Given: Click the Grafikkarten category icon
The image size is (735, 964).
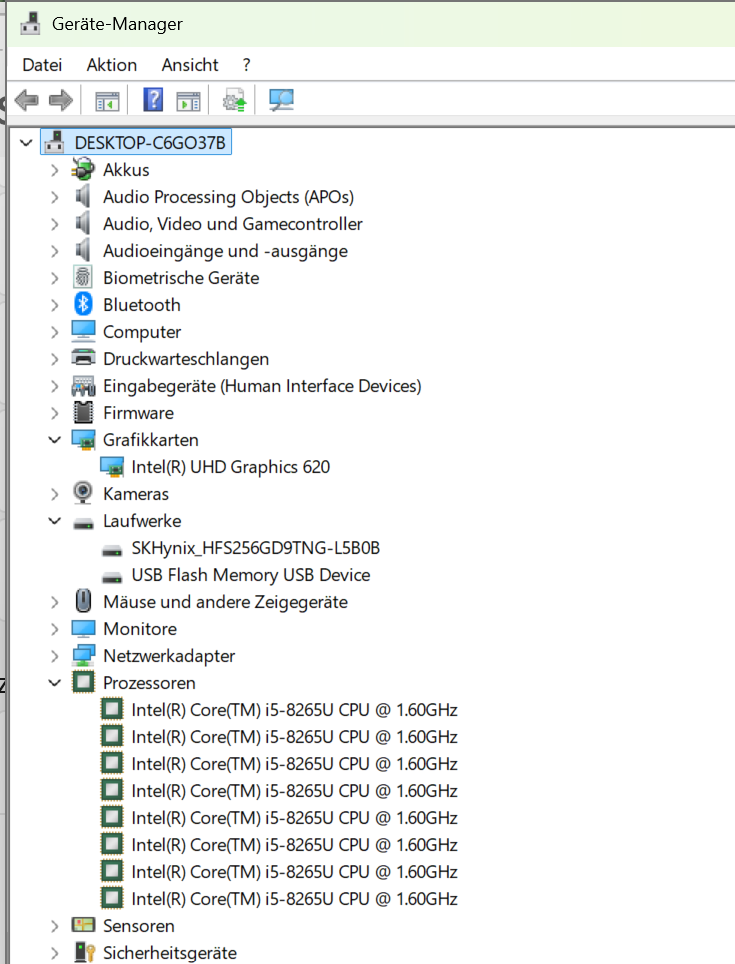Looking at the screenshot, I should tap(83, 440).
